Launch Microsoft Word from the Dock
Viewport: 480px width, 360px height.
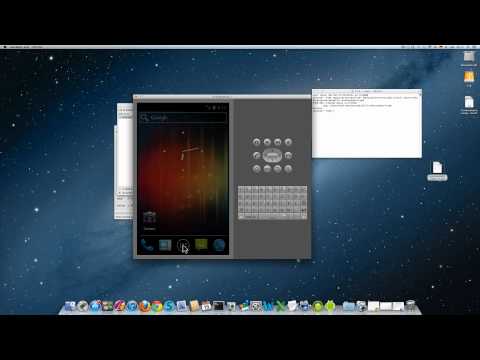pyautogui.click(x=268, y=306)
